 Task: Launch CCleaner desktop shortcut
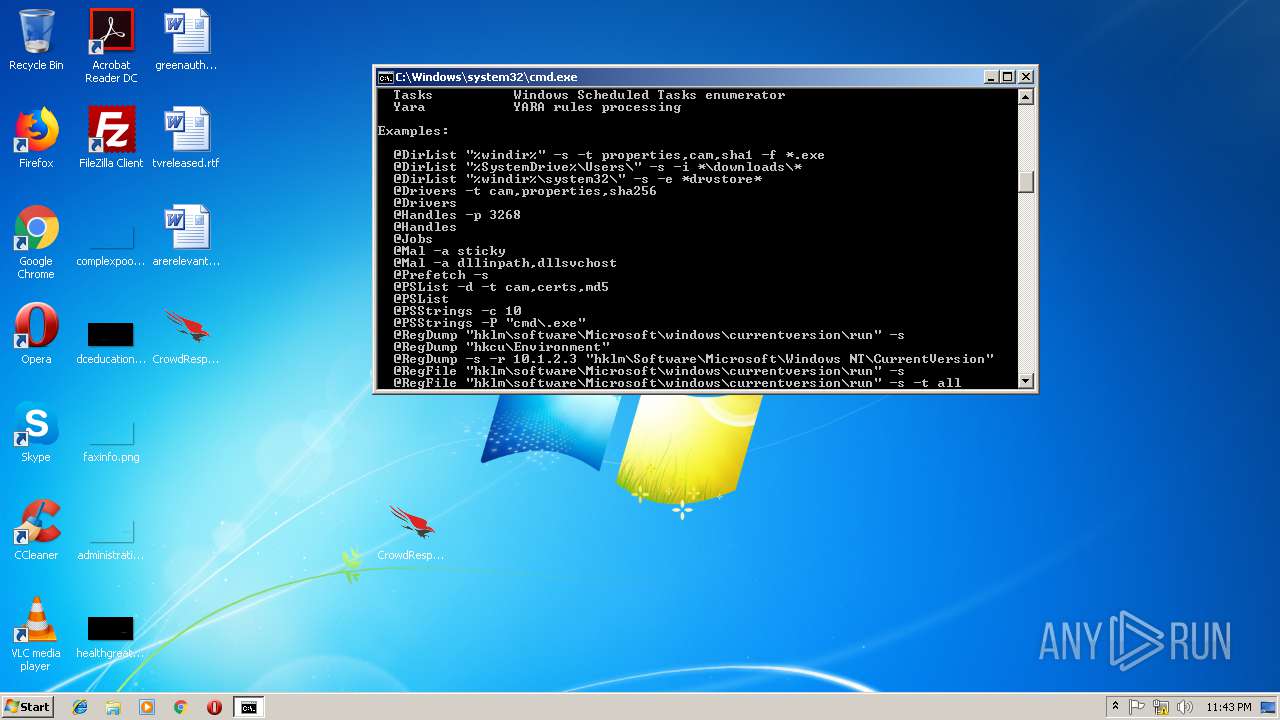click(36, 530)
